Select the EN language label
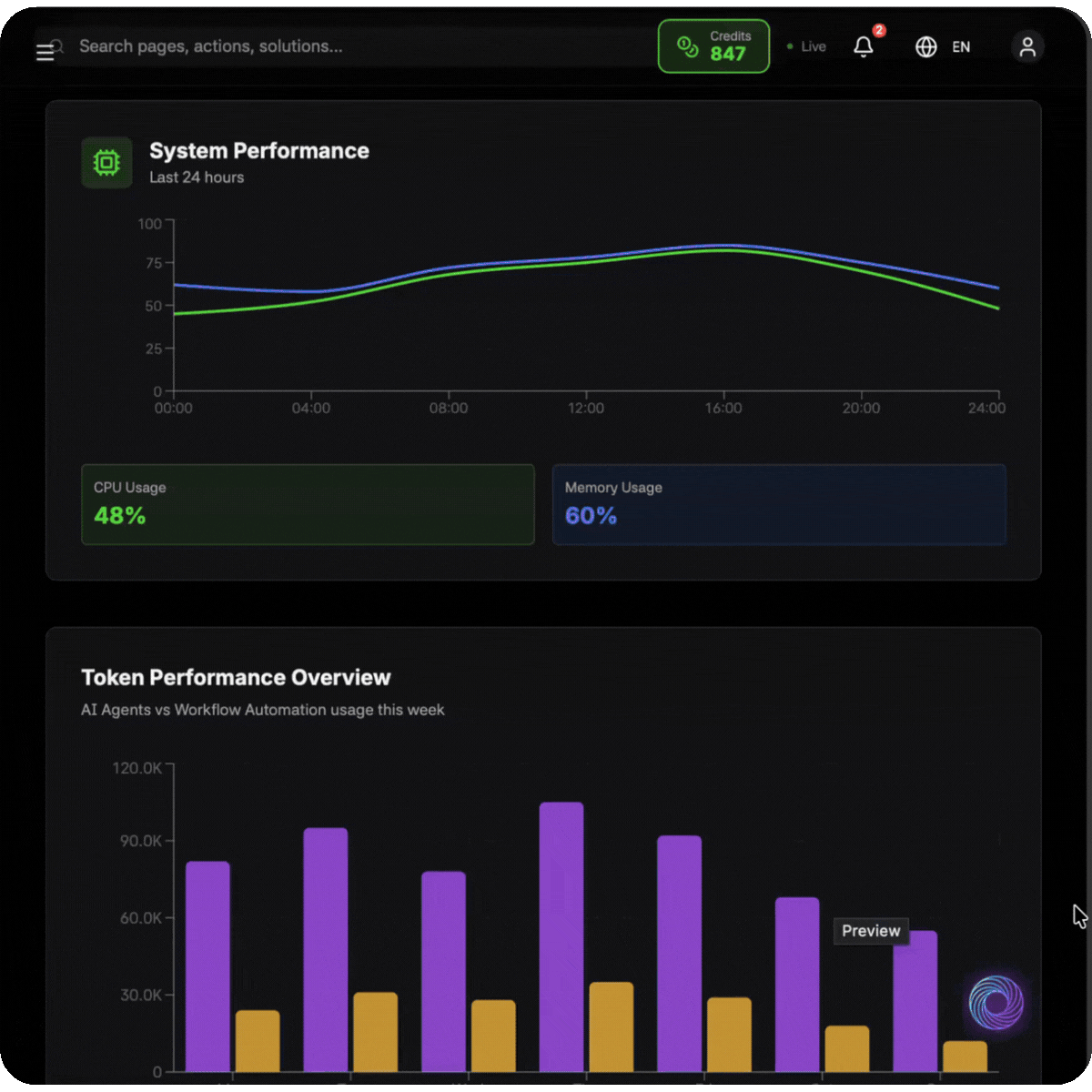Screen dimensions: 1092x1092 (961, 47)
